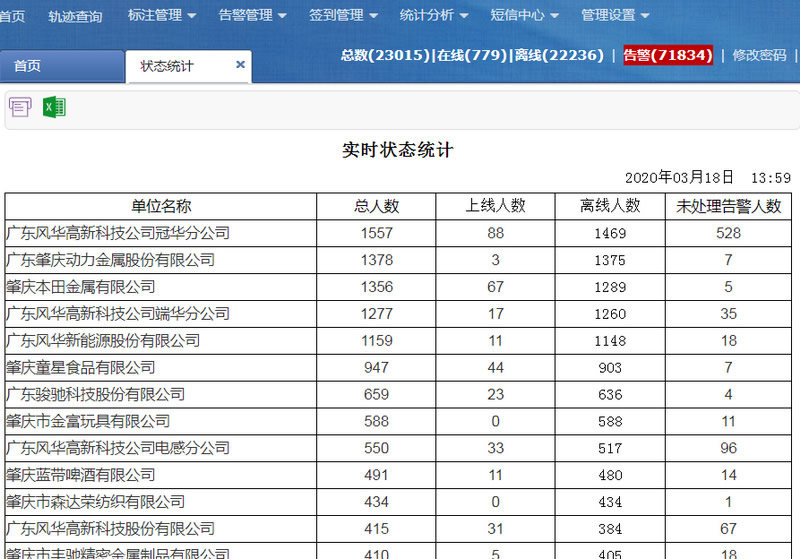Image resolution: width=800 pixels, height=559 pixels.
Task: Click the 13:59 time text
Action: click(x=770, y=178)
